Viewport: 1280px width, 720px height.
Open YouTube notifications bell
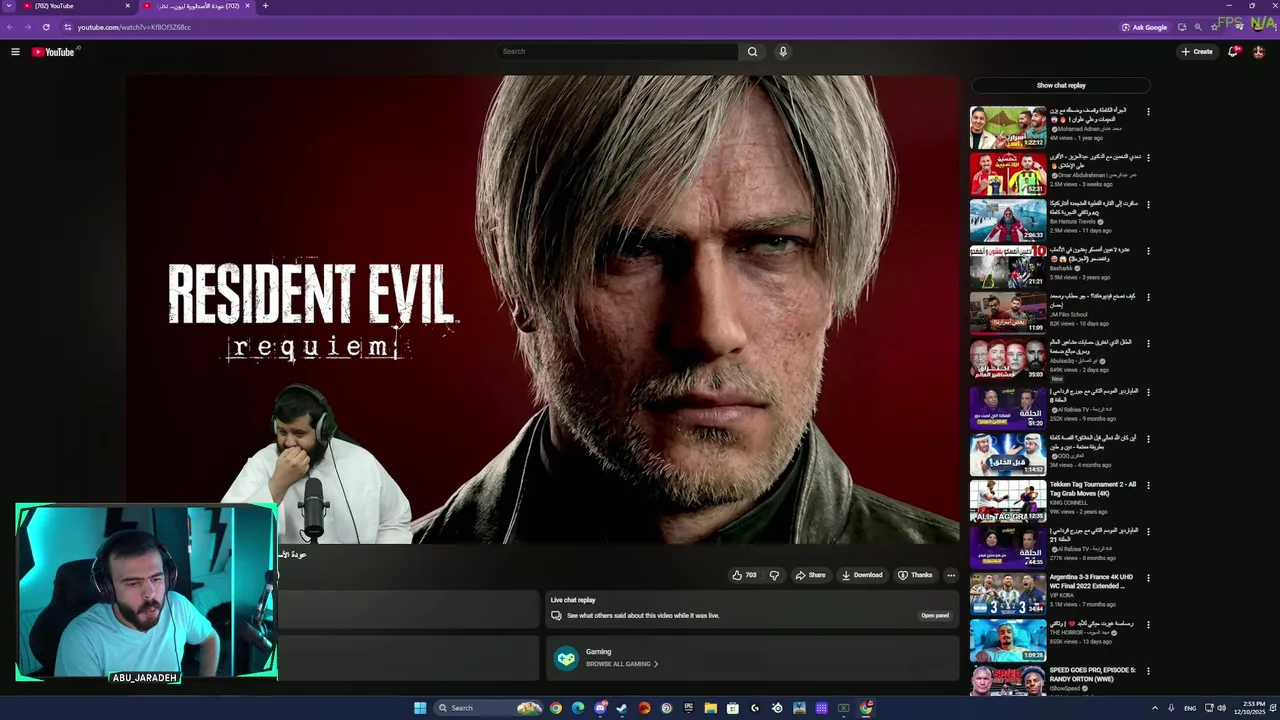[1233, 52]
